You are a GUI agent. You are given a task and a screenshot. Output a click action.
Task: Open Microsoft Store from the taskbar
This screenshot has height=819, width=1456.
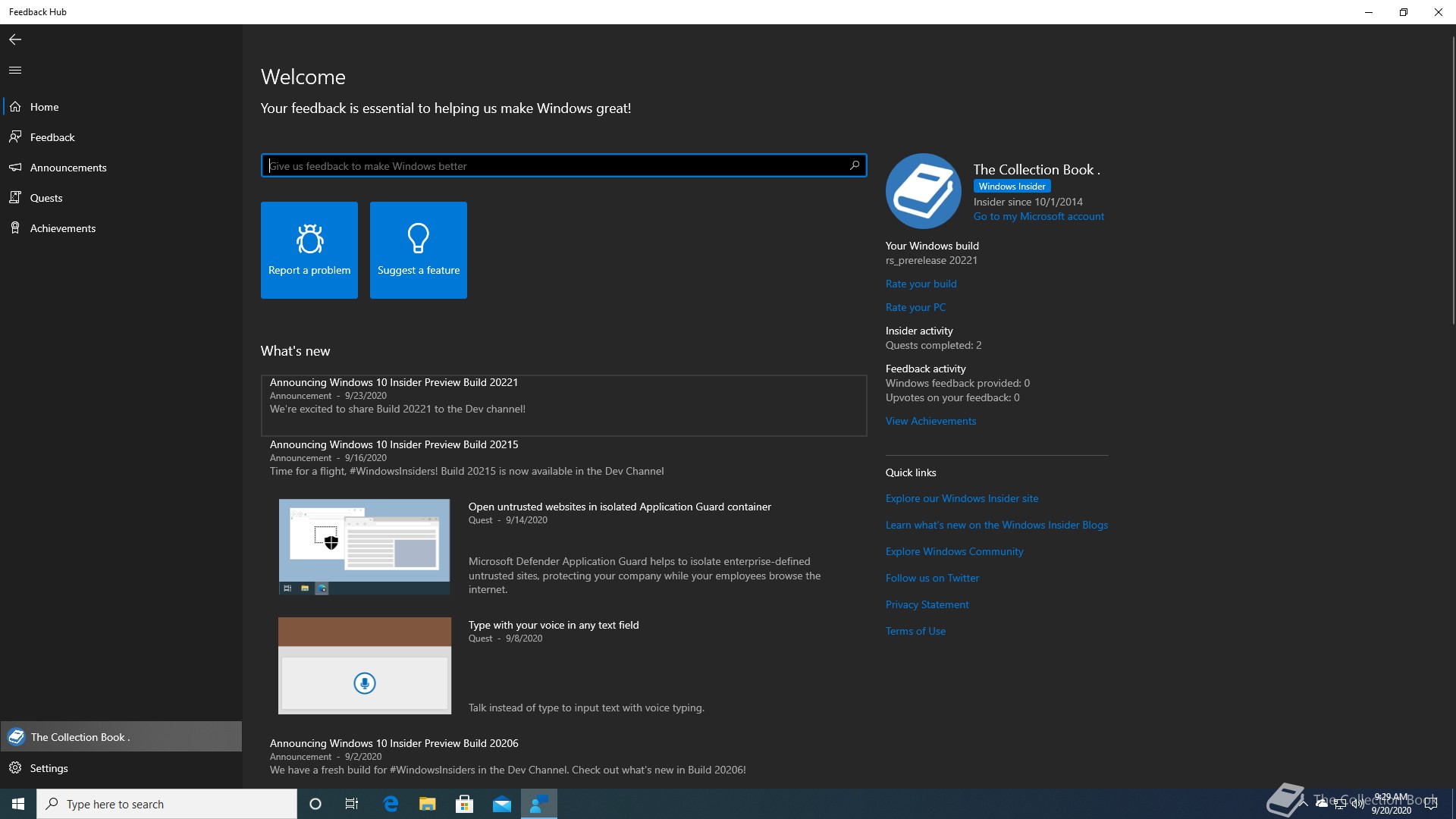coord(465,804)
